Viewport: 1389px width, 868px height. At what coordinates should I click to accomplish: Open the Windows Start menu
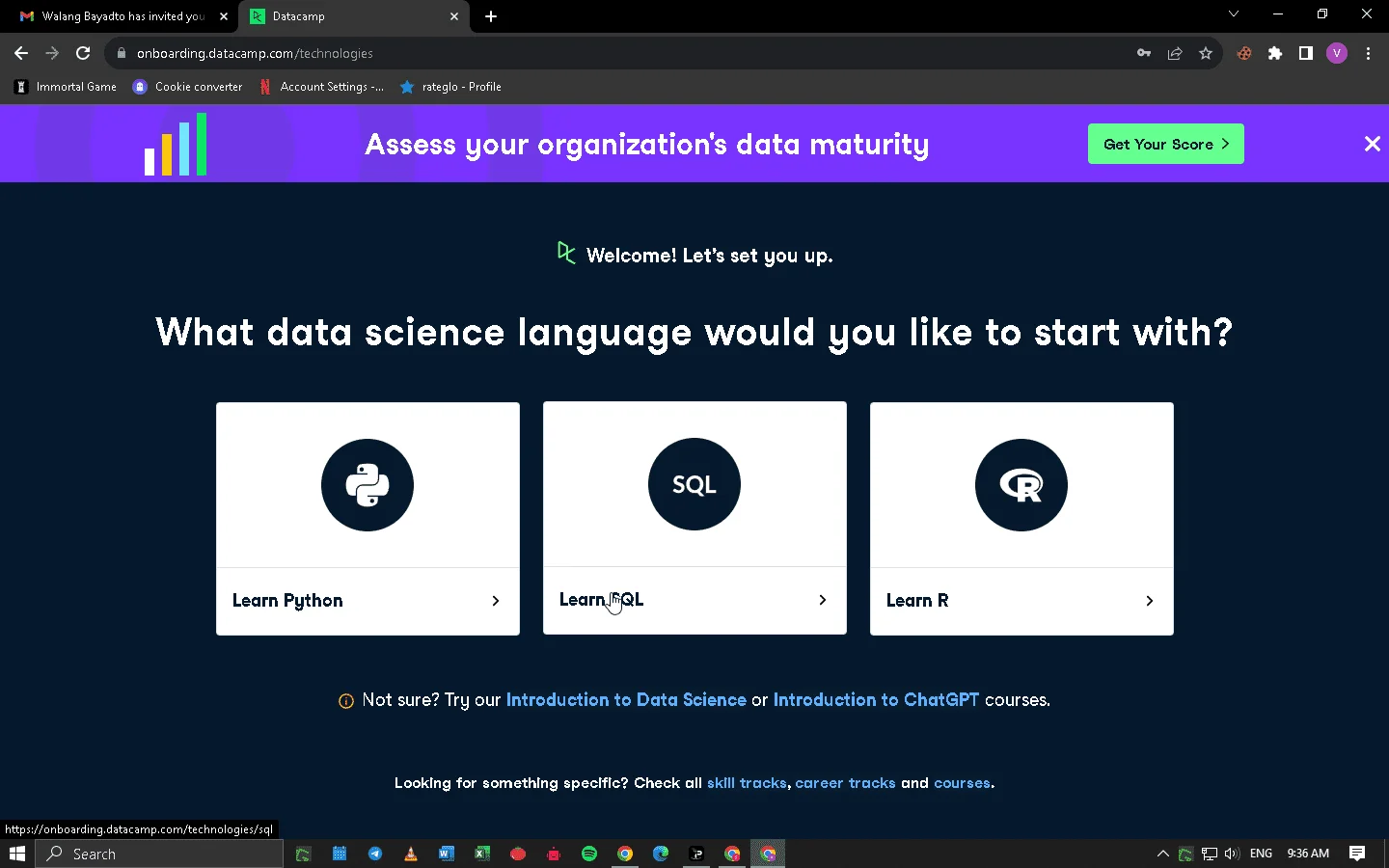[x=16, y=854]
